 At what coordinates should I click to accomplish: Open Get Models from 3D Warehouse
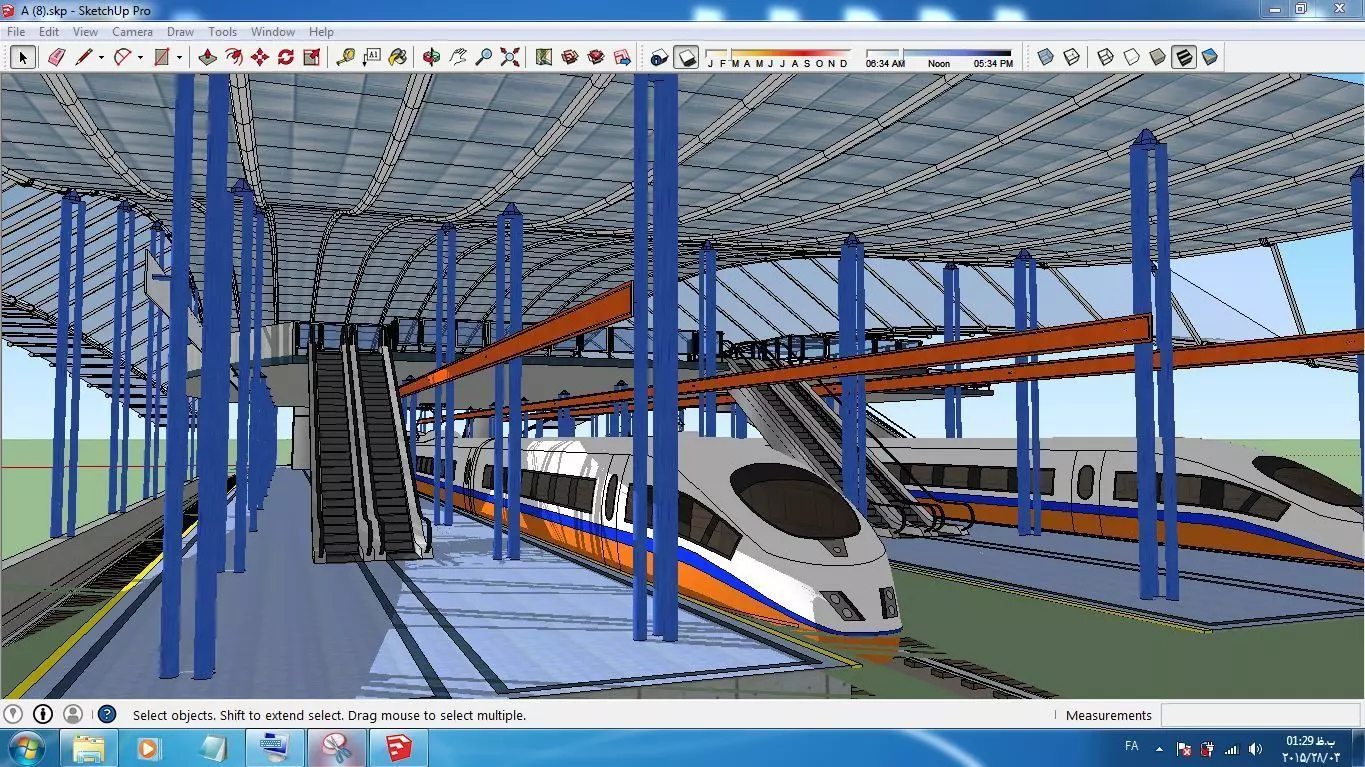(x=570, y=57)
